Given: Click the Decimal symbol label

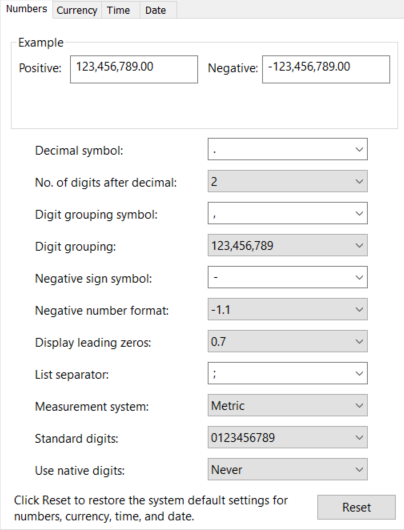Looking at the screenshot, I should tap(79, 150).
